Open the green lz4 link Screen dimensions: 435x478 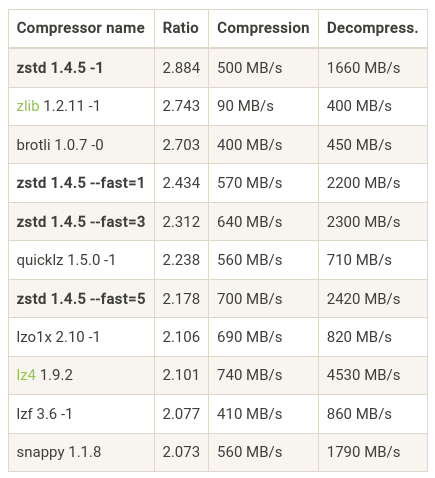tap(26, 375)
